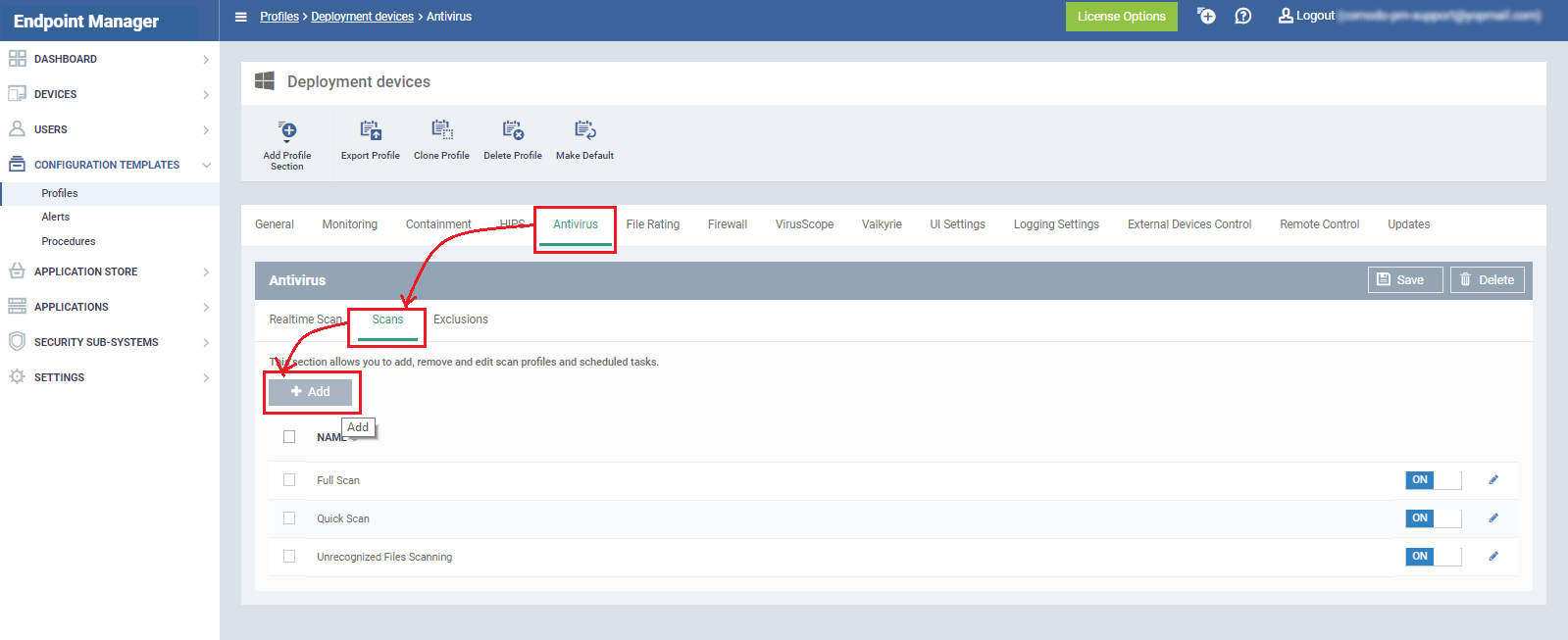Check the Full Scan checkbox

pyautogui.click(x=289, y=480)
